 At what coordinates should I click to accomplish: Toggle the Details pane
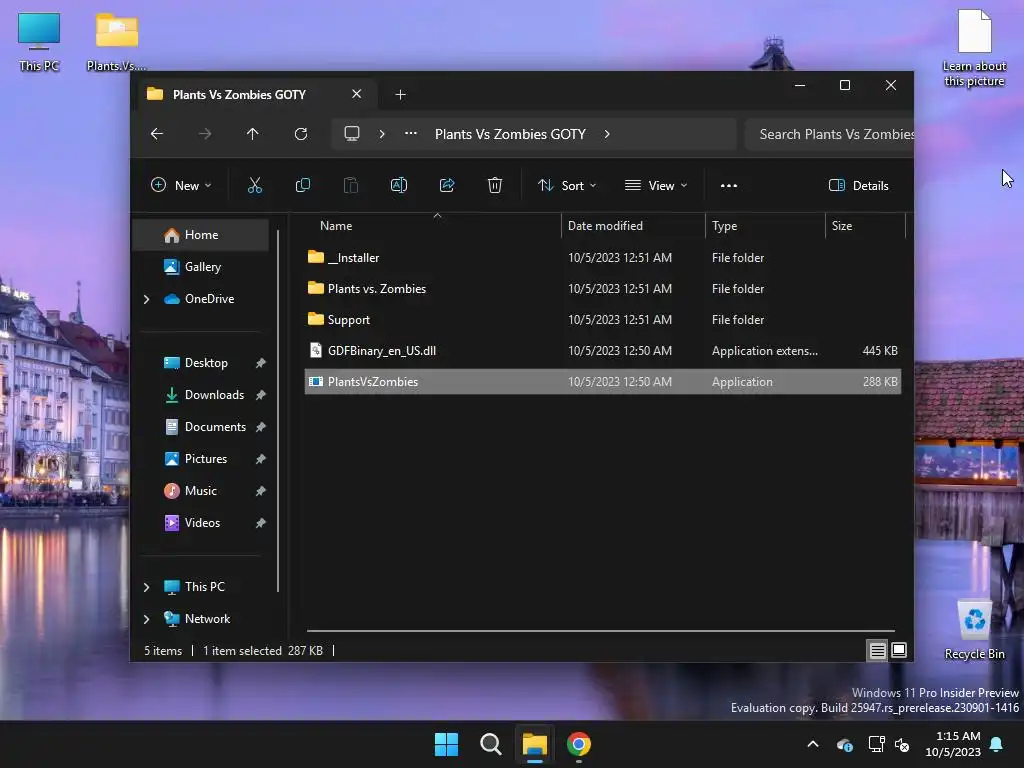(x=859, y=185)
